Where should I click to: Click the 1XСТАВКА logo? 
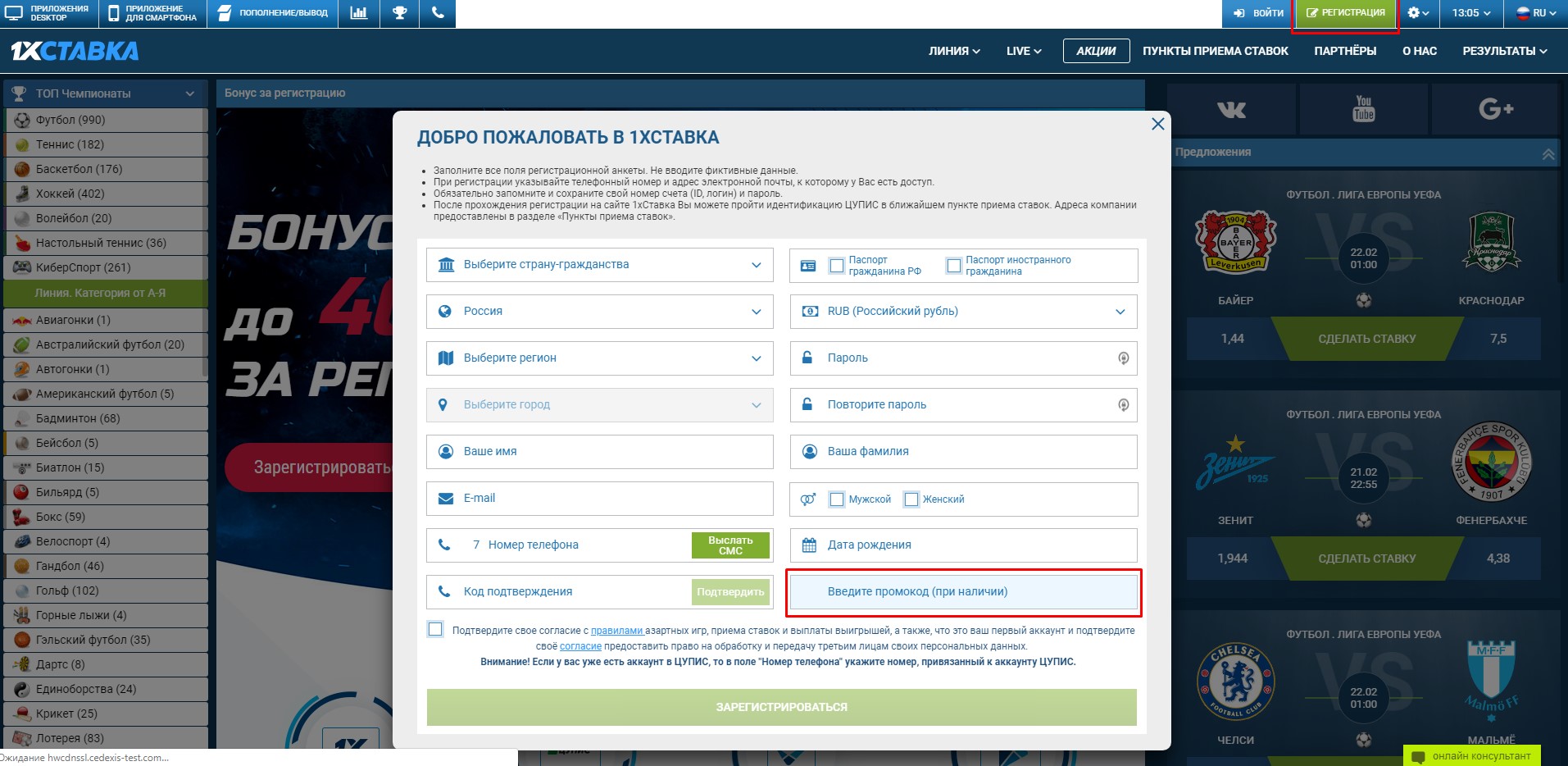coord(75,52)
